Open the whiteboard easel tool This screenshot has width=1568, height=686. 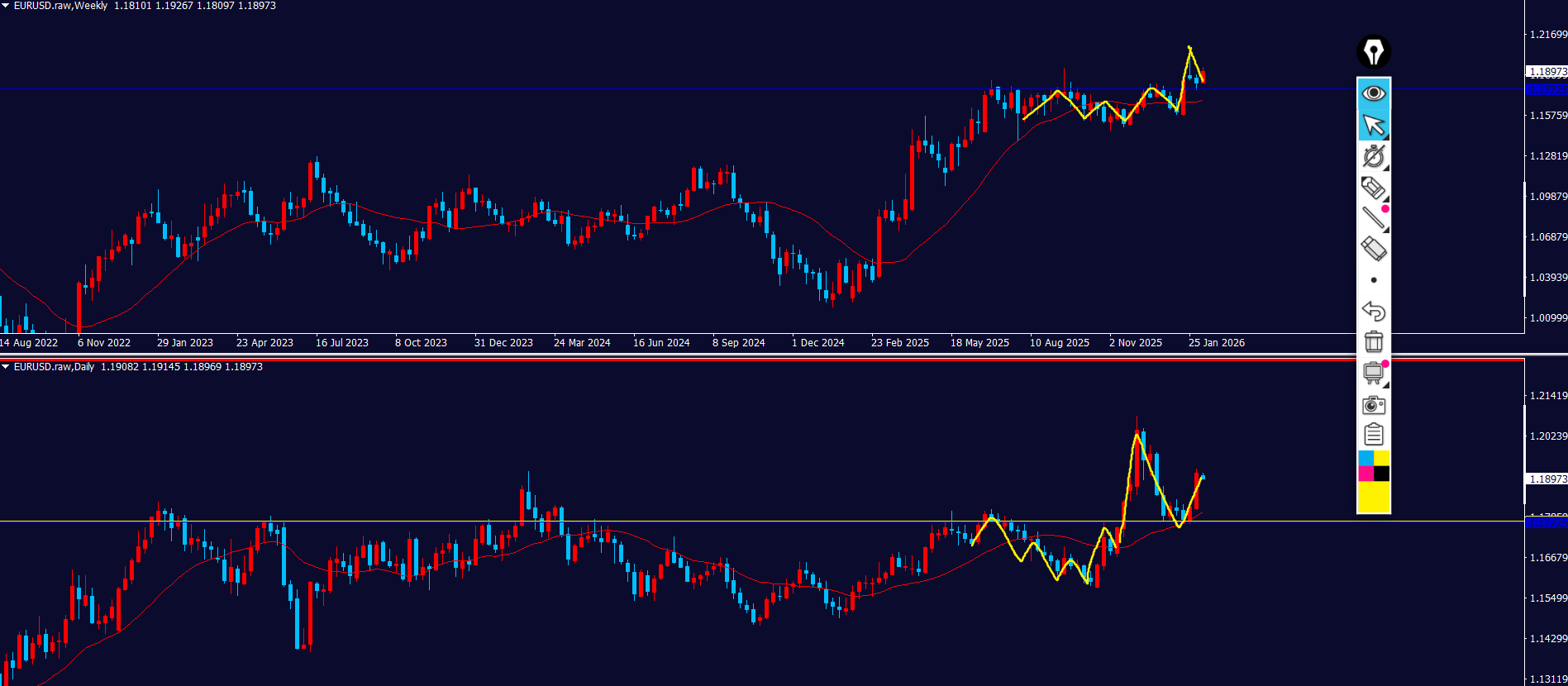pyautogui.click(x=1373, y=373)
